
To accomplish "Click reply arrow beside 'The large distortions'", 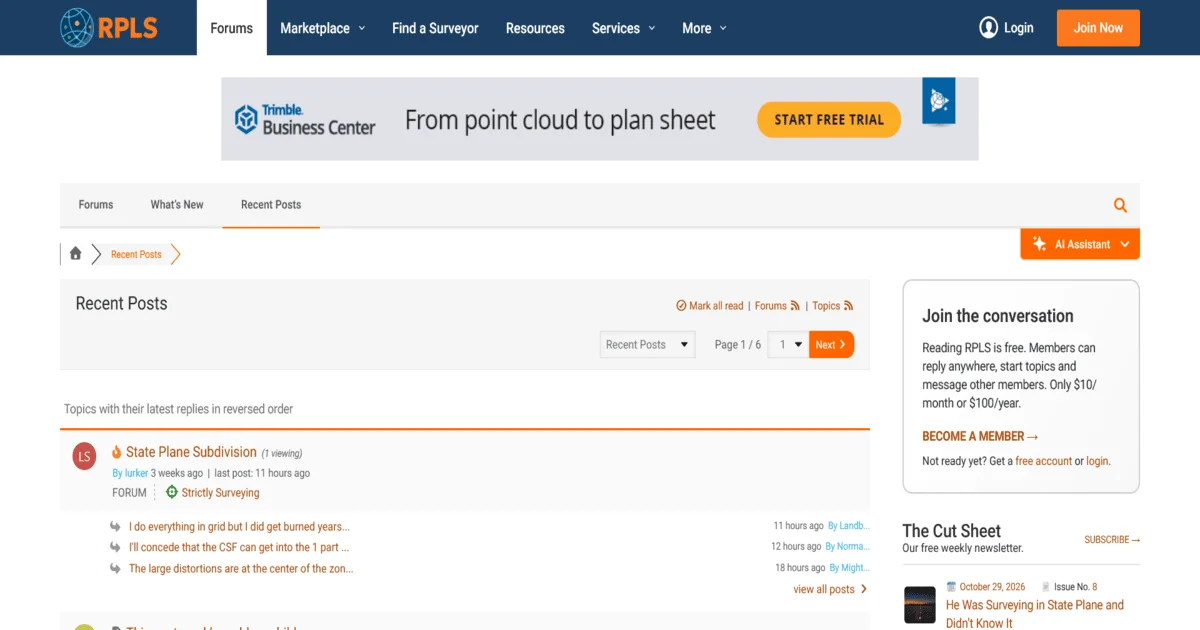I will (x=116, y=568).
